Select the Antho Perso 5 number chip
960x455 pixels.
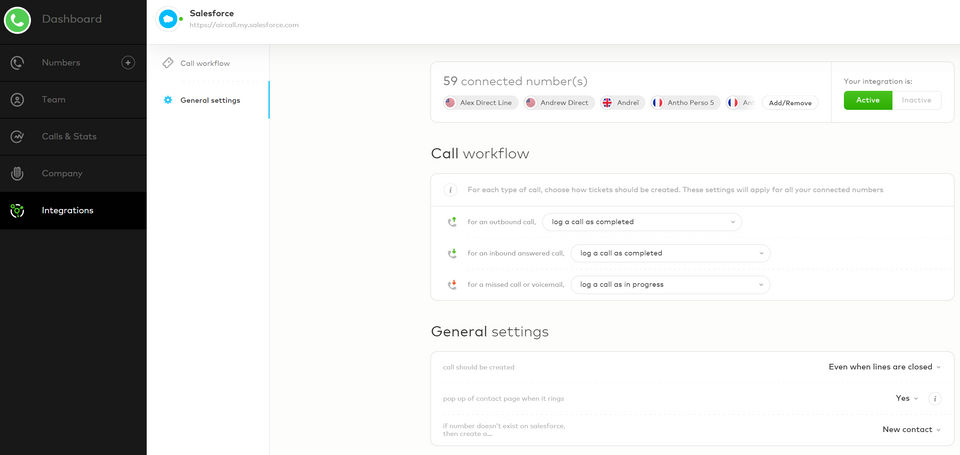[x=685, y=103]
